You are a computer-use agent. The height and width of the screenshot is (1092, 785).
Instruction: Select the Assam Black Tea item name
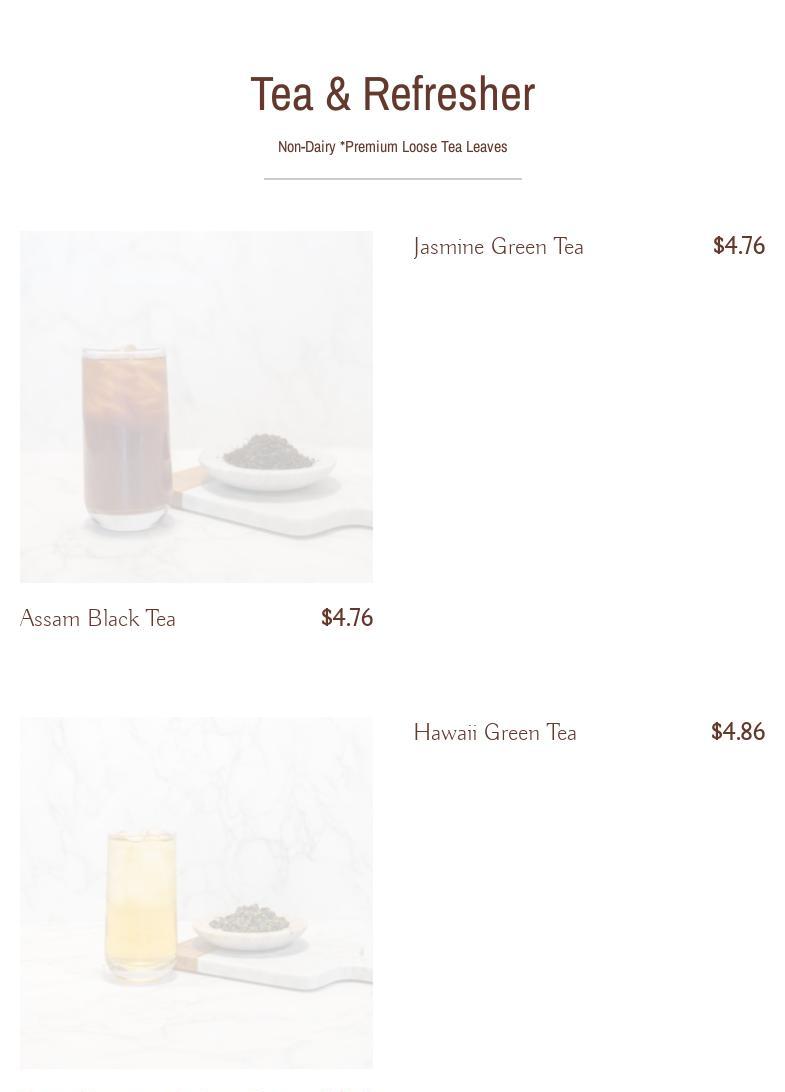(x=98, y=618)
